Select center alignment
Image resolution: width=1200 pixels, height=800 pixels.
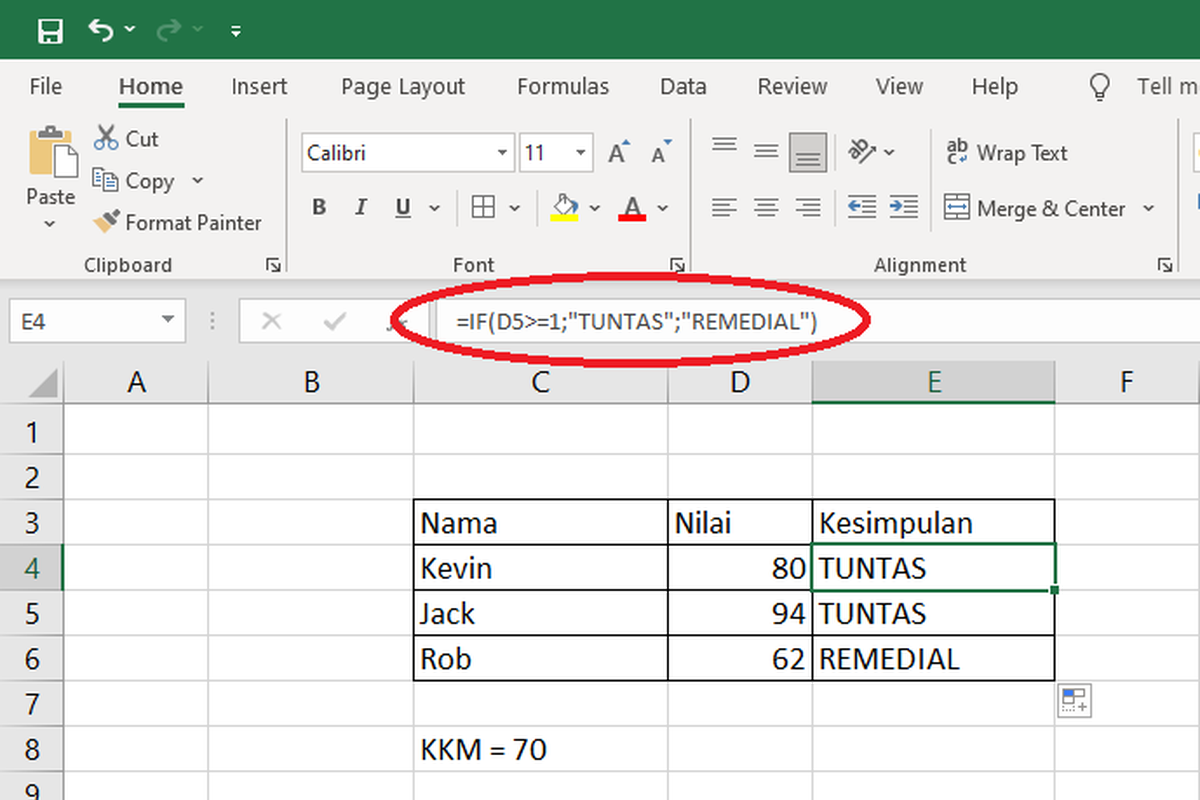click(x=765, y=207)
